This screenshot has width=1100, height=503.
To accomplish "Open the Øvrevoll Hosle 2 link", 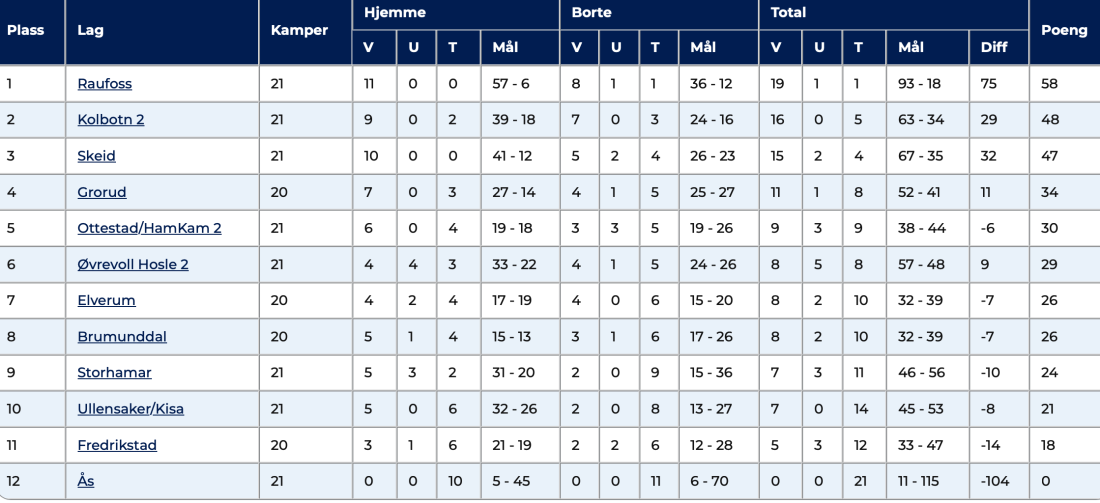I will [x=133, y=264].
